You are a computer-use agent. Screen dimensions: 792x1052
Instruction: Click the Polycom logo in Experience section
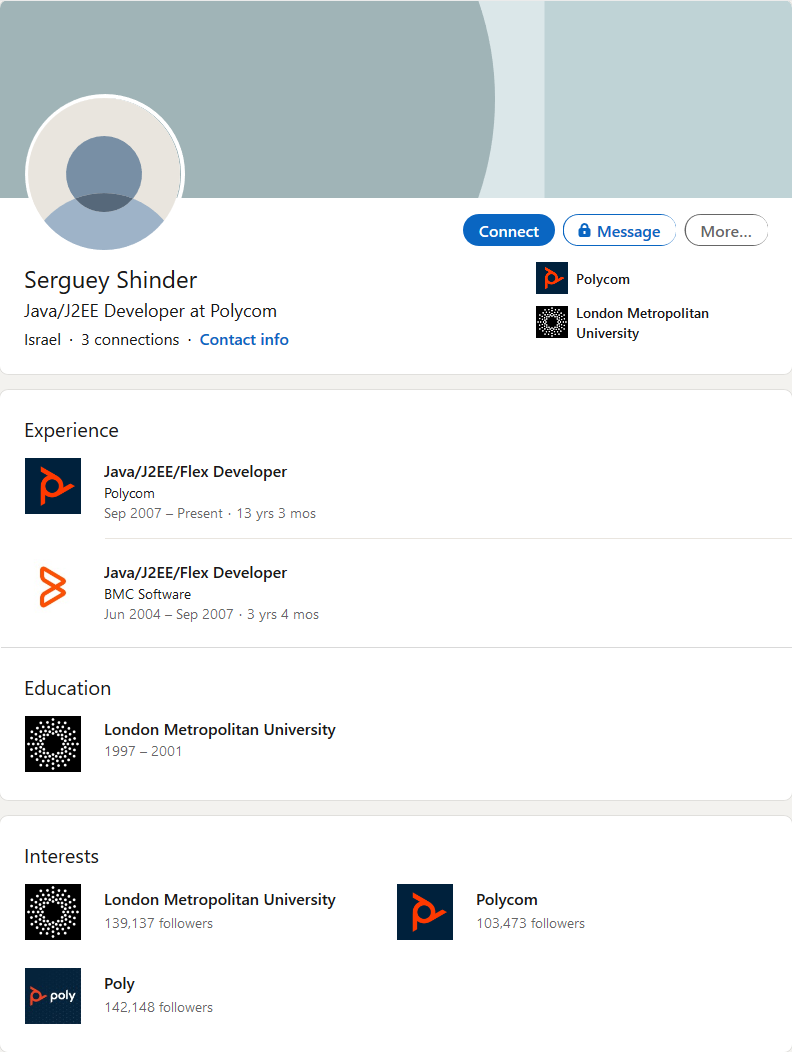[52, 486]
